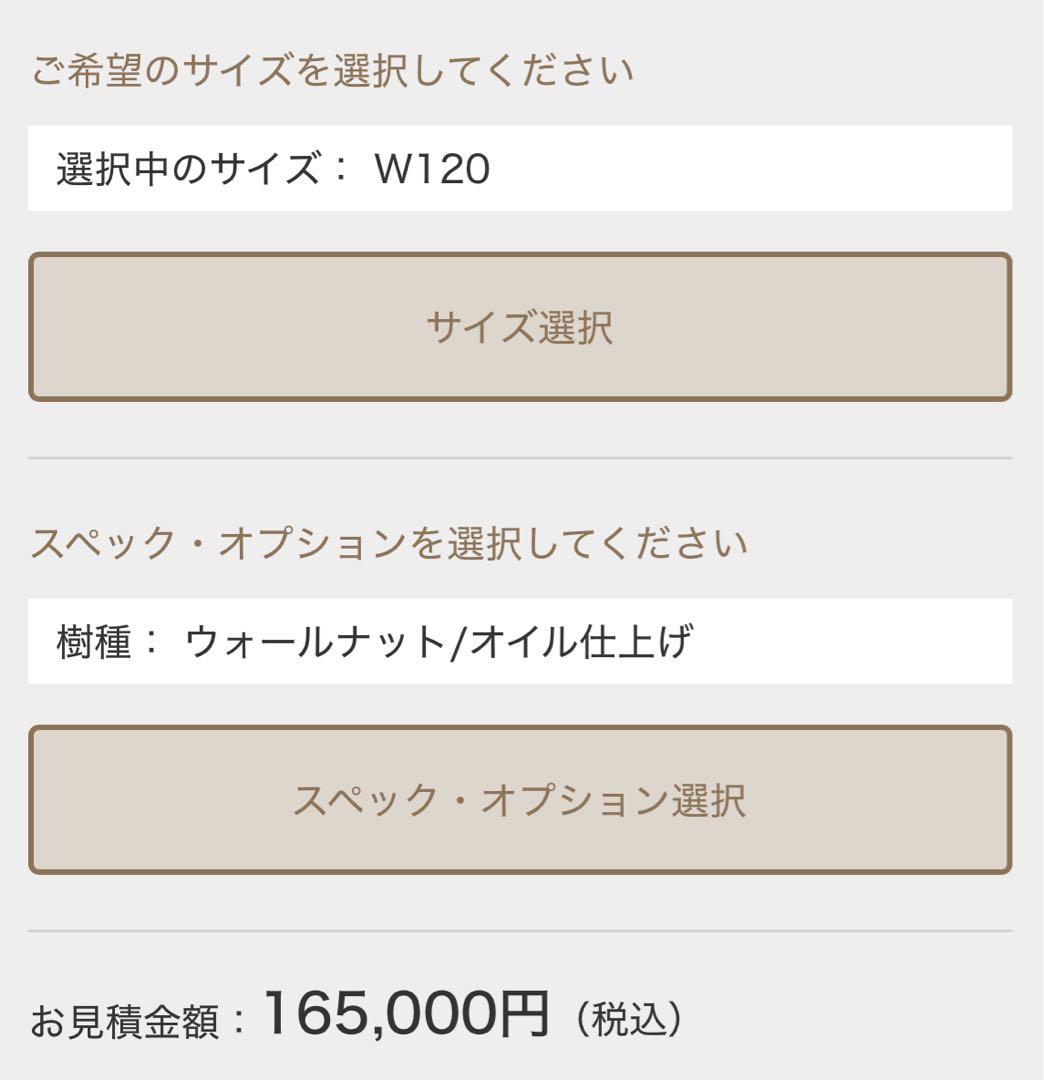Click the スペック・オプションを選択してください heading
The height and width of the screenshot is (1080, 1044).
389,544
